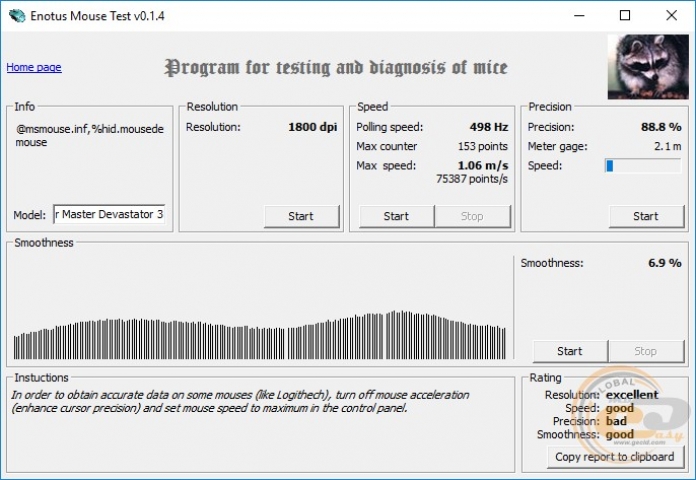Click the 88.8 % precision value

click(x=661, y=127)
